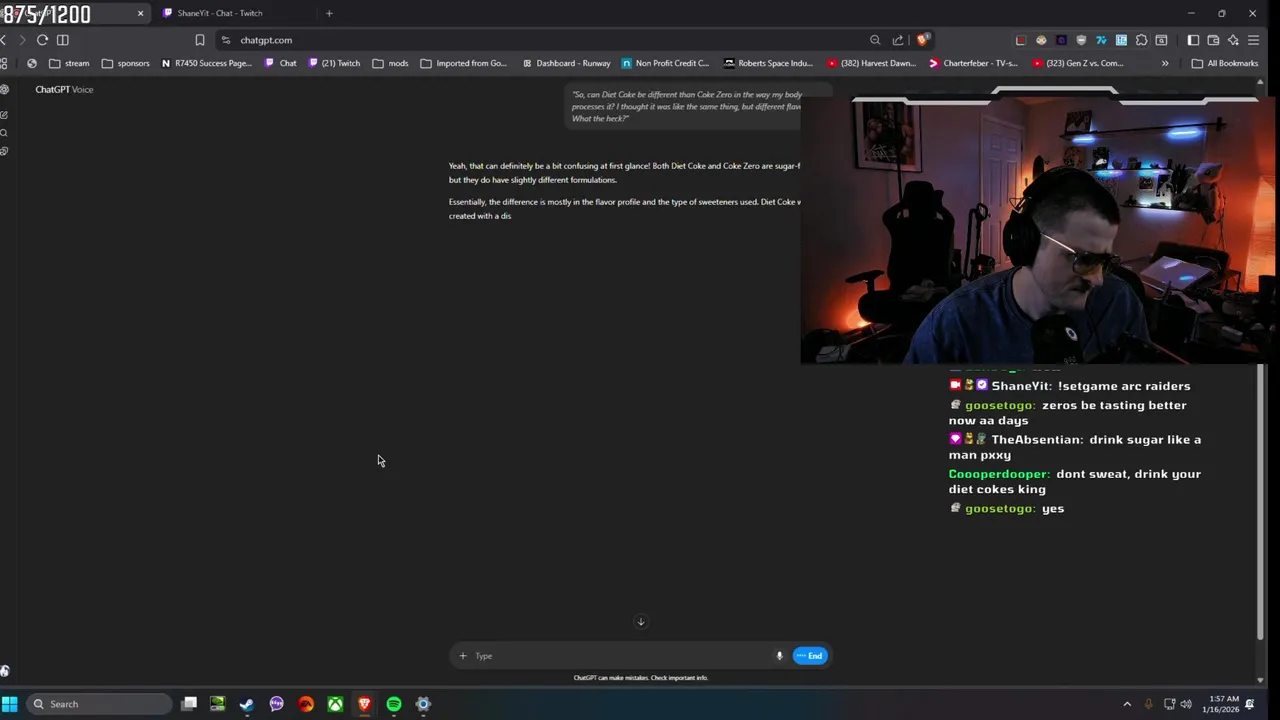Open the Brave Wallet icon
The image size is (1280, 720).
1213,40
